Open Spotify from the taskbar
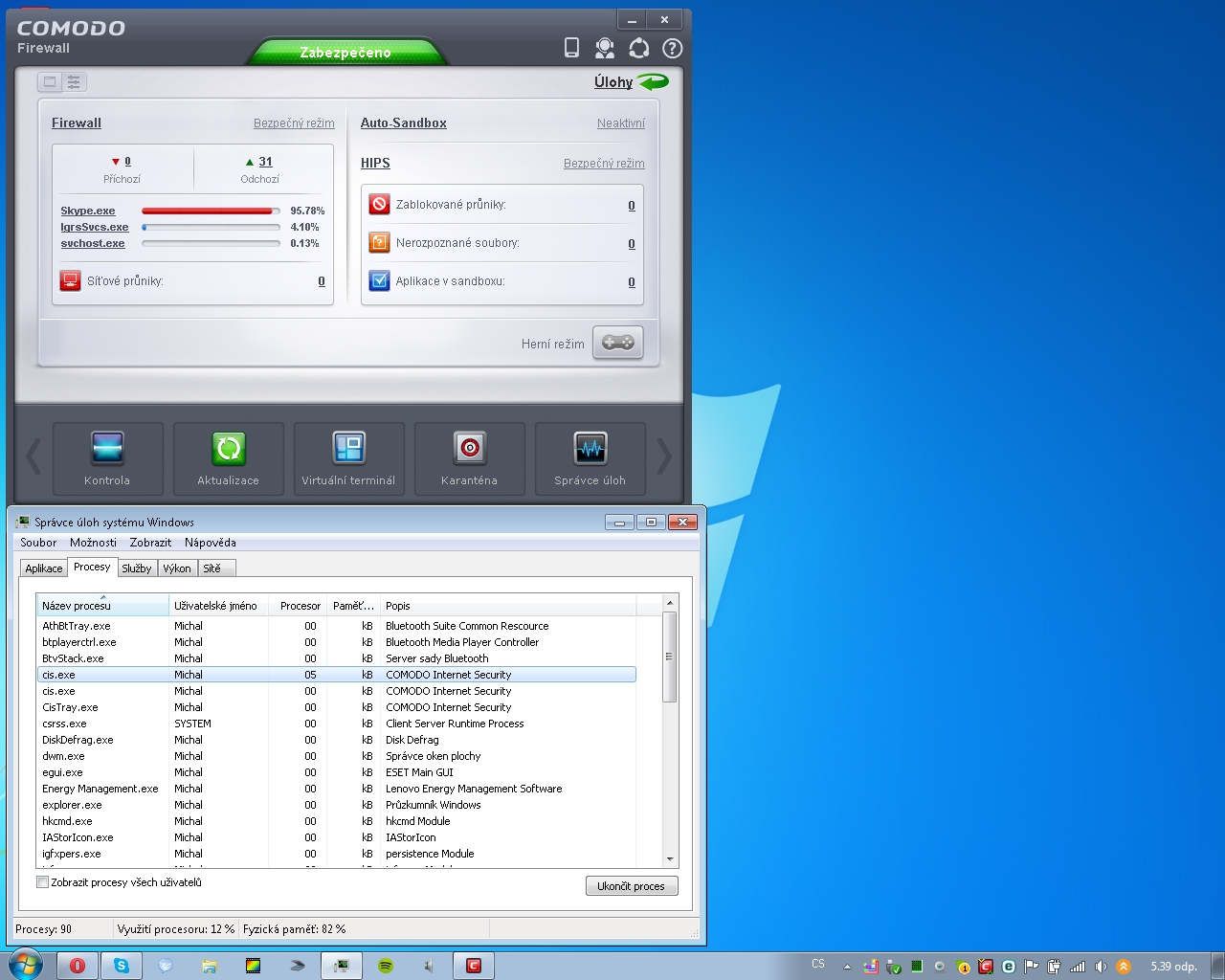This screenshot has width=1225, height=980. pyautogui.click(x=386, y=966)
